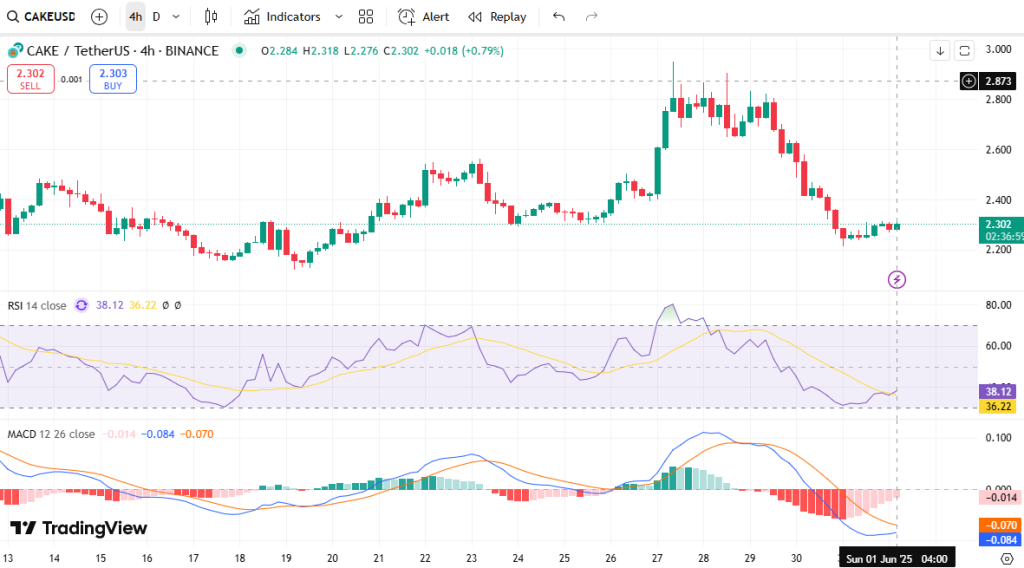The width and height of the screenshot is (1024, 568).
Task: Click the MACD -0.070 orange axis label
Action: (999, 525)
